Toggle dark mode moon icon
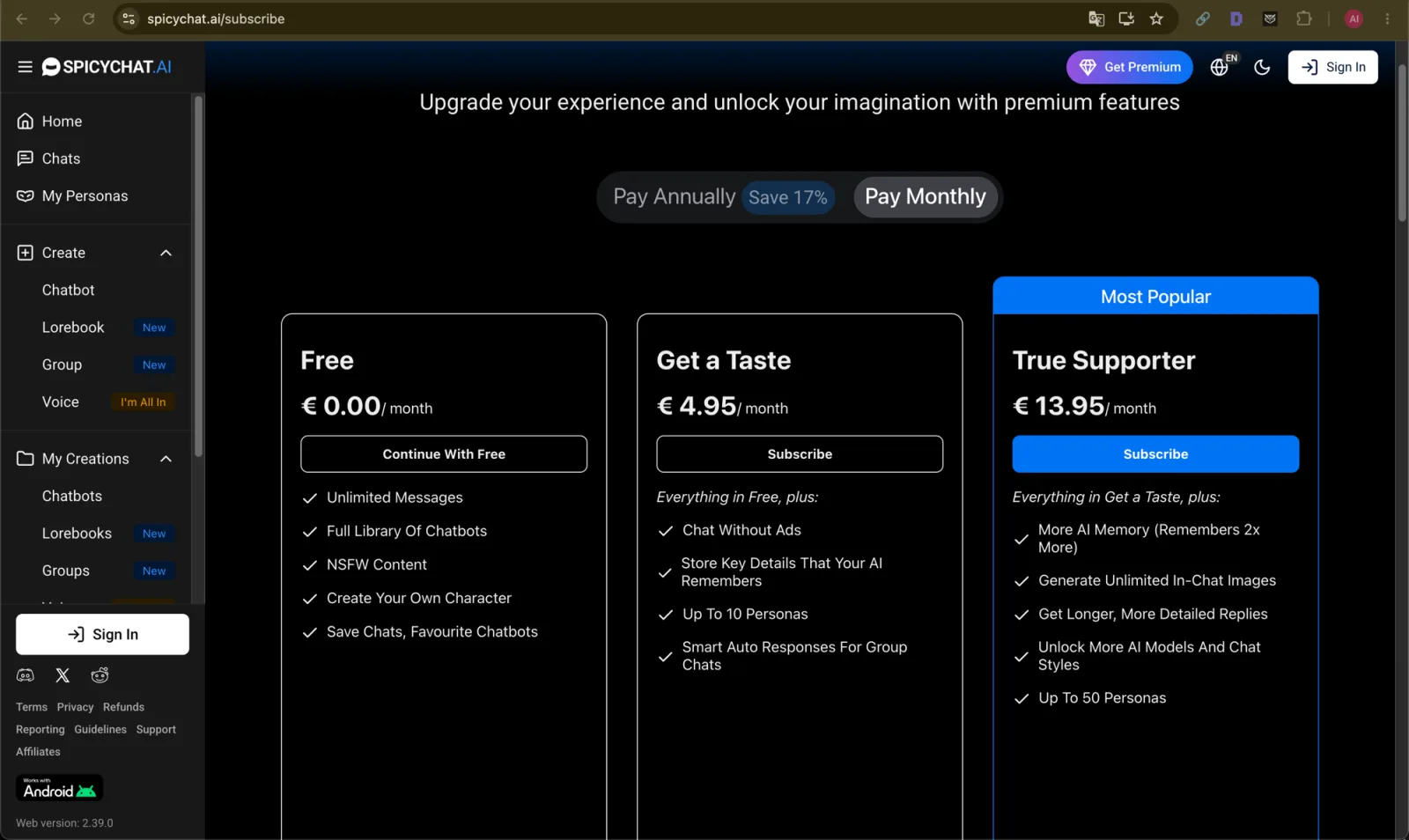 (x=1262, y=67)
